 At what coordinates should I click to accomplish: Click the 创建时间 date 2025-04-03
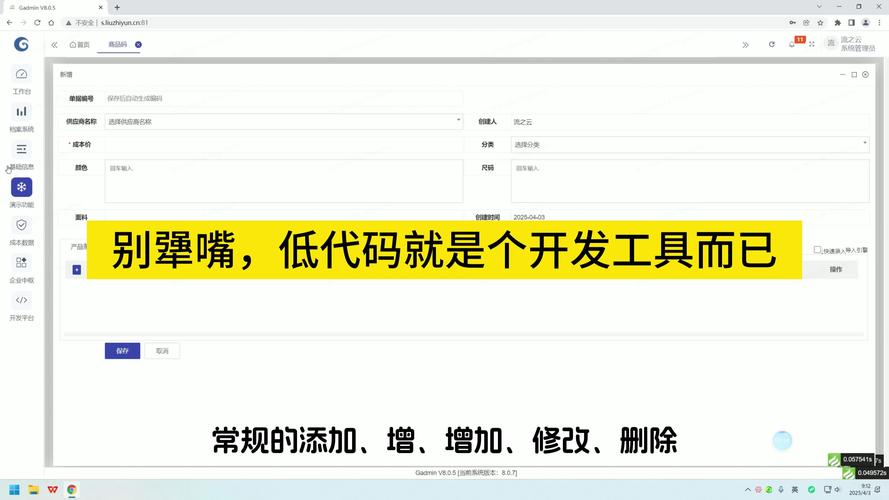pos(529,217)
